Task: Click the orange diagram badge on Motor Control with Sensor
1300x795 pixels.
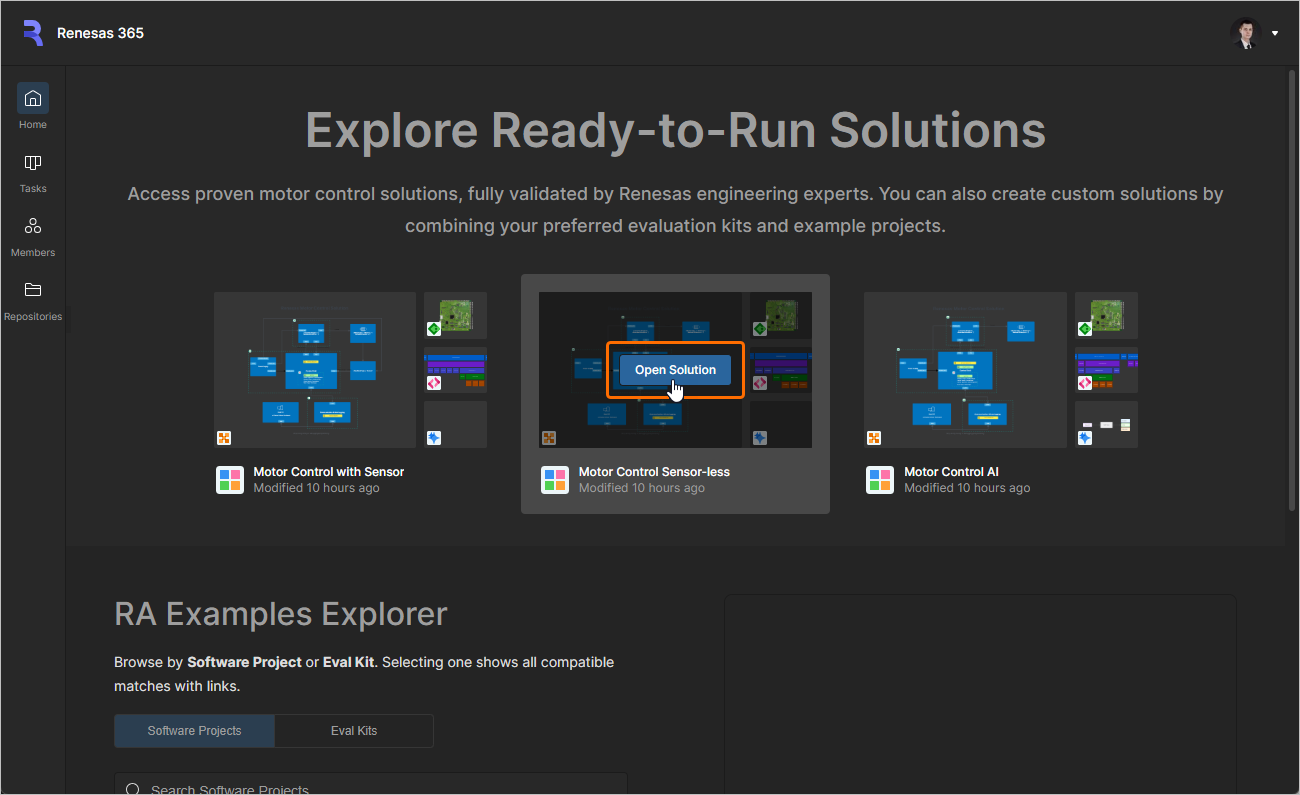Action: (224, 438)
